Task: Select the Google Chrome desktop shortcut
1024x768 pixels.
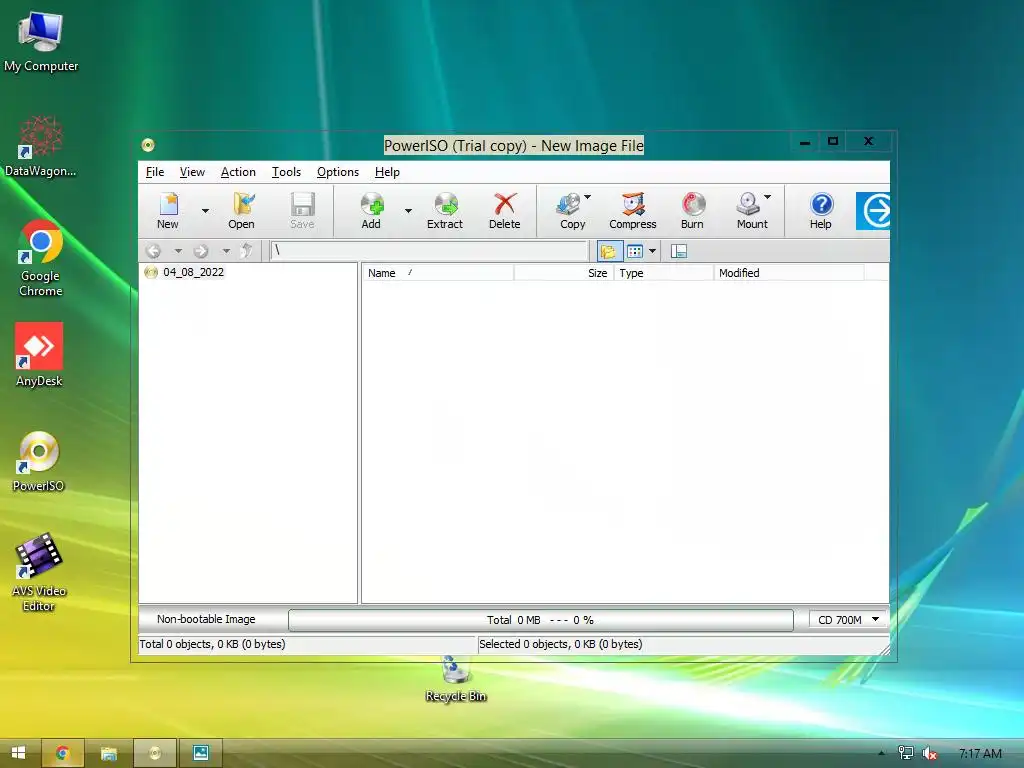Action: (x=40, y=259)
